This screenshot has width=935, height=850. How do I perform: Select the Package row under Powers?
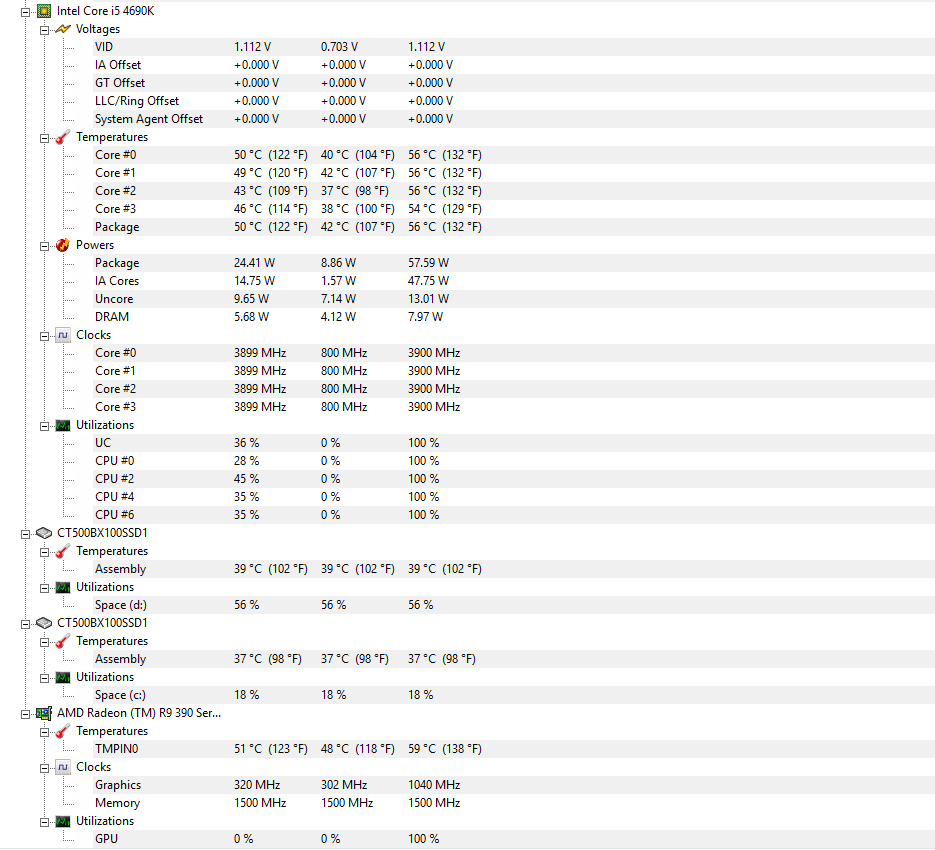click(513, 262)
